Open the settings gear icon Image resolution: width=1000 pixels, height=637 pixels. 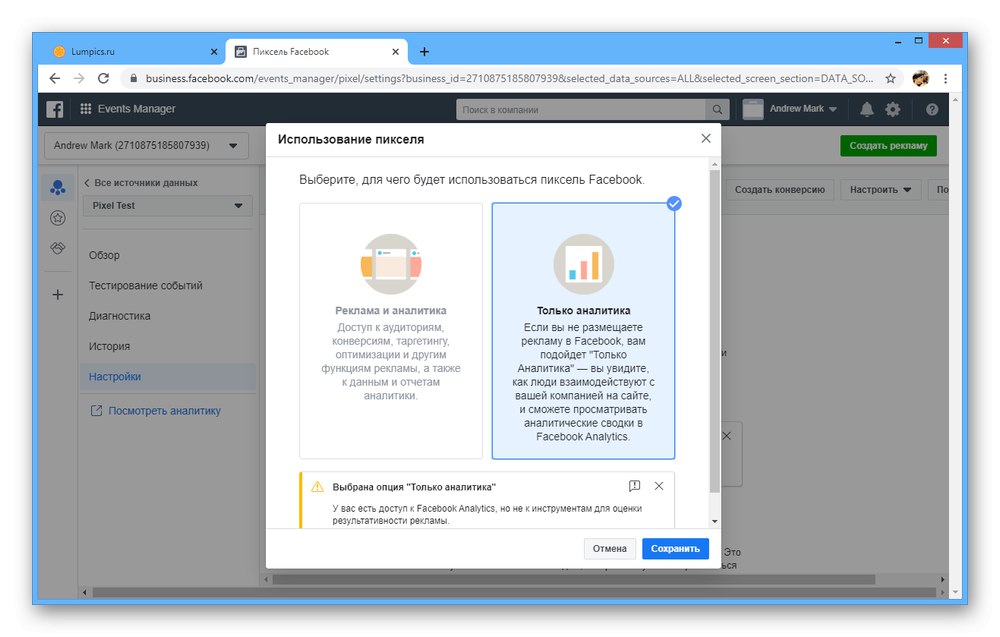[893, 110]
